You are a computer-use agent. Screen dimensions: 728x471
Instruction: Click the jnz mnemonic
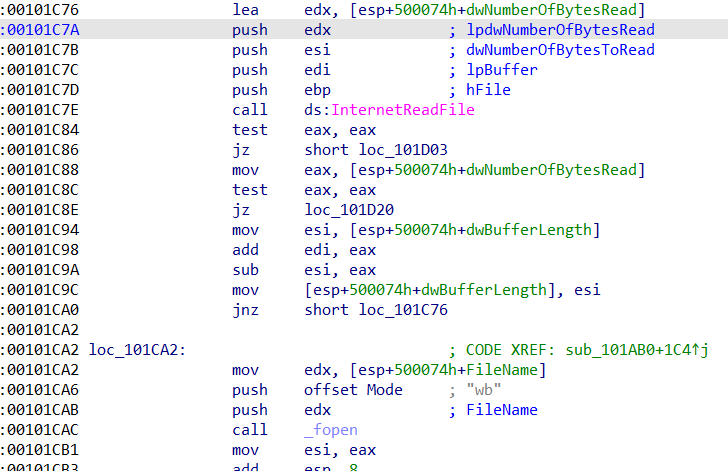246,309
